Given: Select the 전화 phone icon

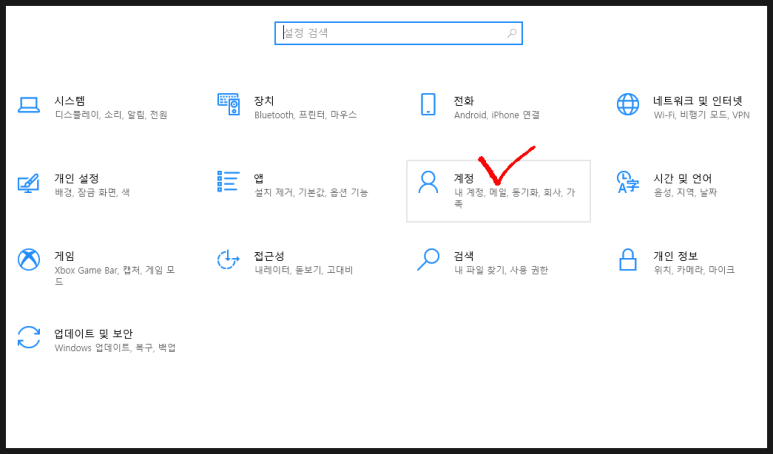Looking at the screenshot, I should pyautogui.click(x=428, y=104).
